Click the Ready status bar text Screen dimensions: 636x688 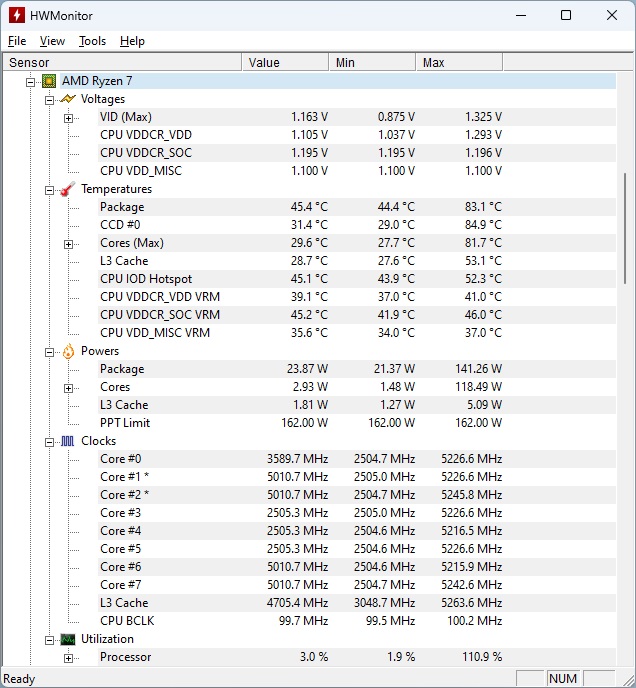tap(19, 679)
